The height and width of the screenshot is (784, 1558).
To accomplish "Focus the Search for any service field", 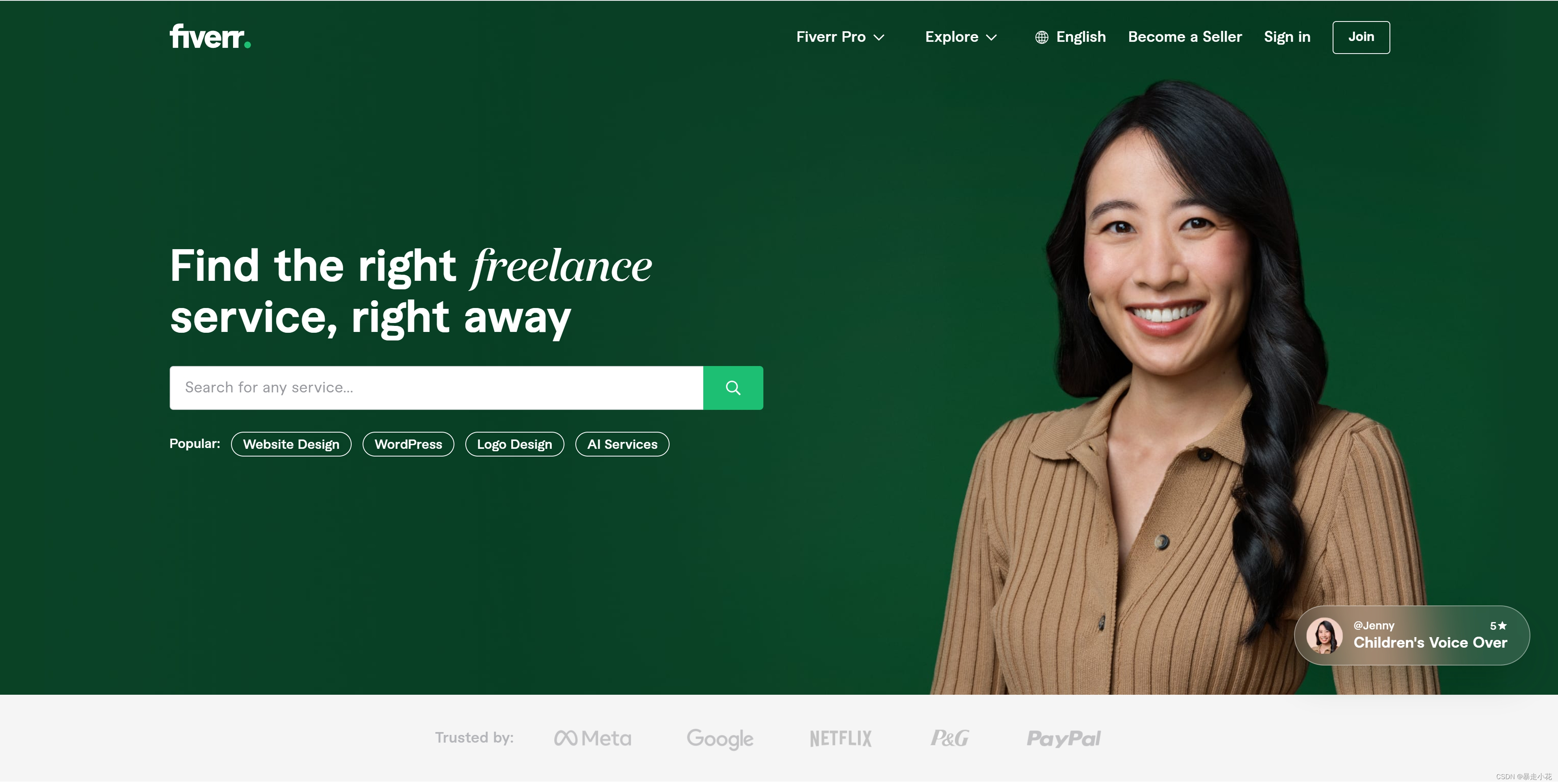I will point(436,388).
